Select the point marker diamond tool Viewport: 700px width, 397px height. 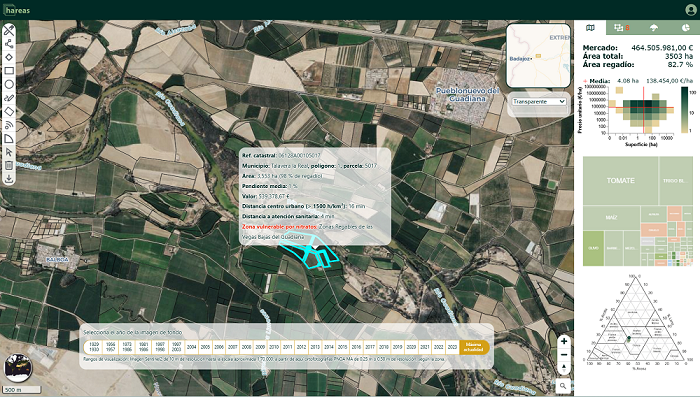tap(9, 57)
